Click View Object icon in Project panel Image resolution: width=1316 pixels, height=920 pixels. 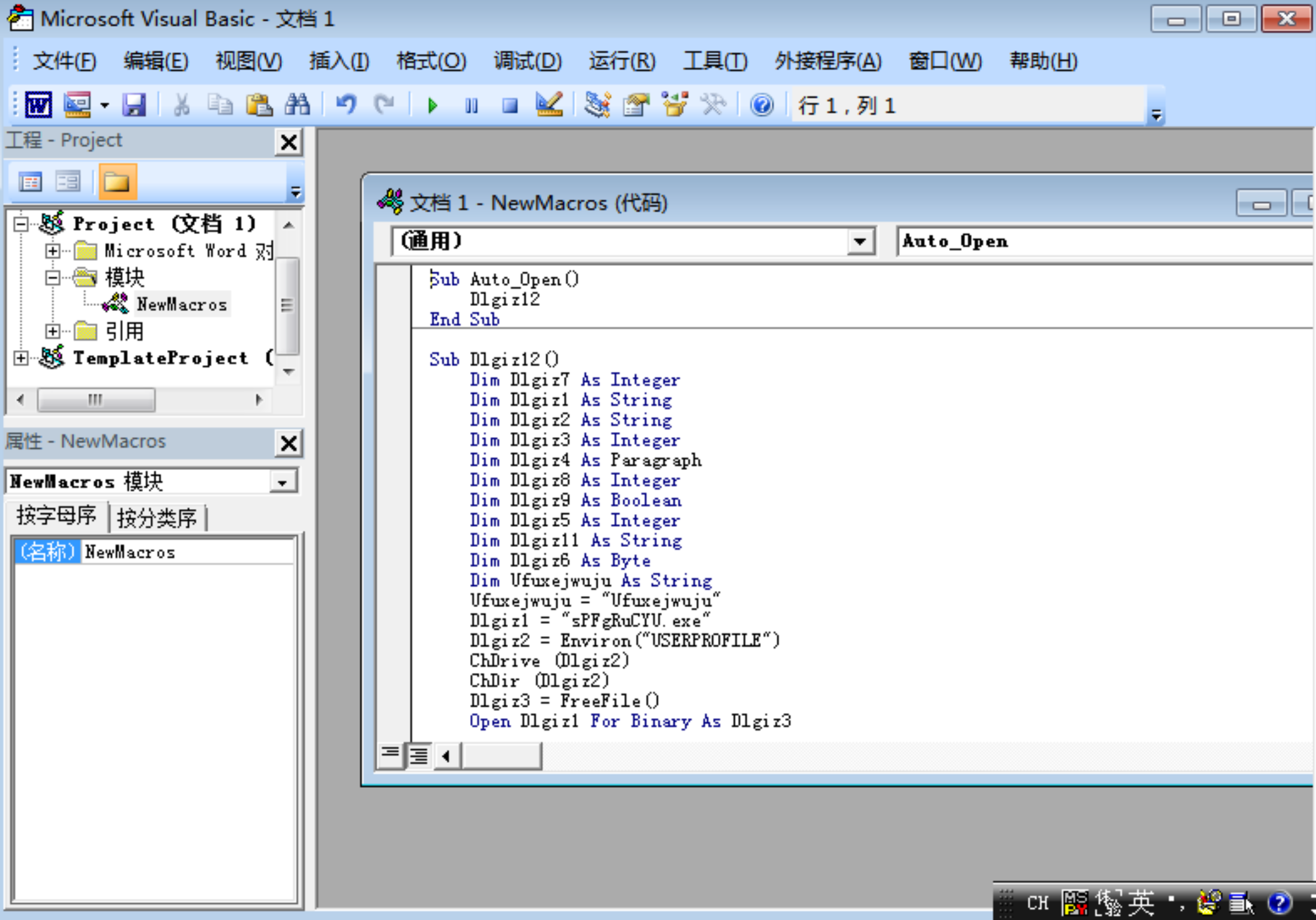click(68, 182)
